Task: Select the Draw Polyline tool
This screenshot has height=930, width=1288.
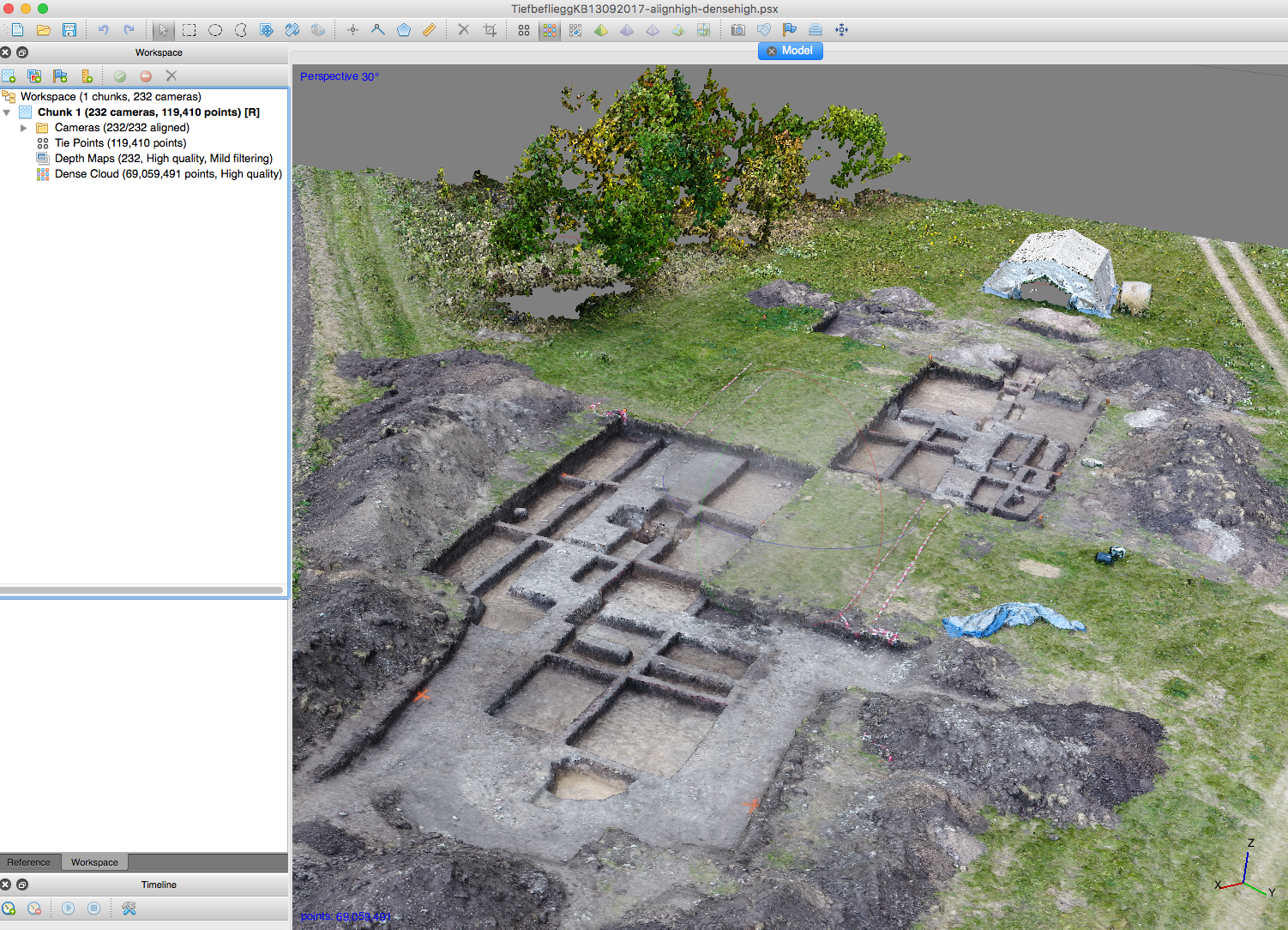Action: point(377,30)
